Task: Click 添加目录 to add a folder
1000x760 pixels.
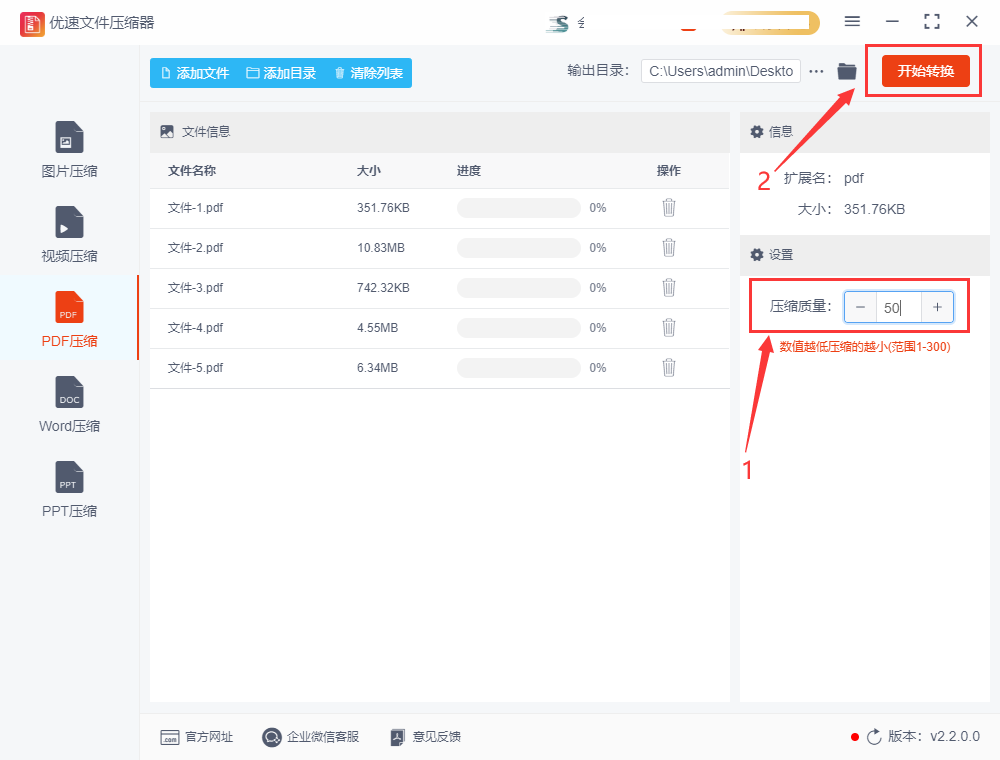Action: tap(281, 73)
